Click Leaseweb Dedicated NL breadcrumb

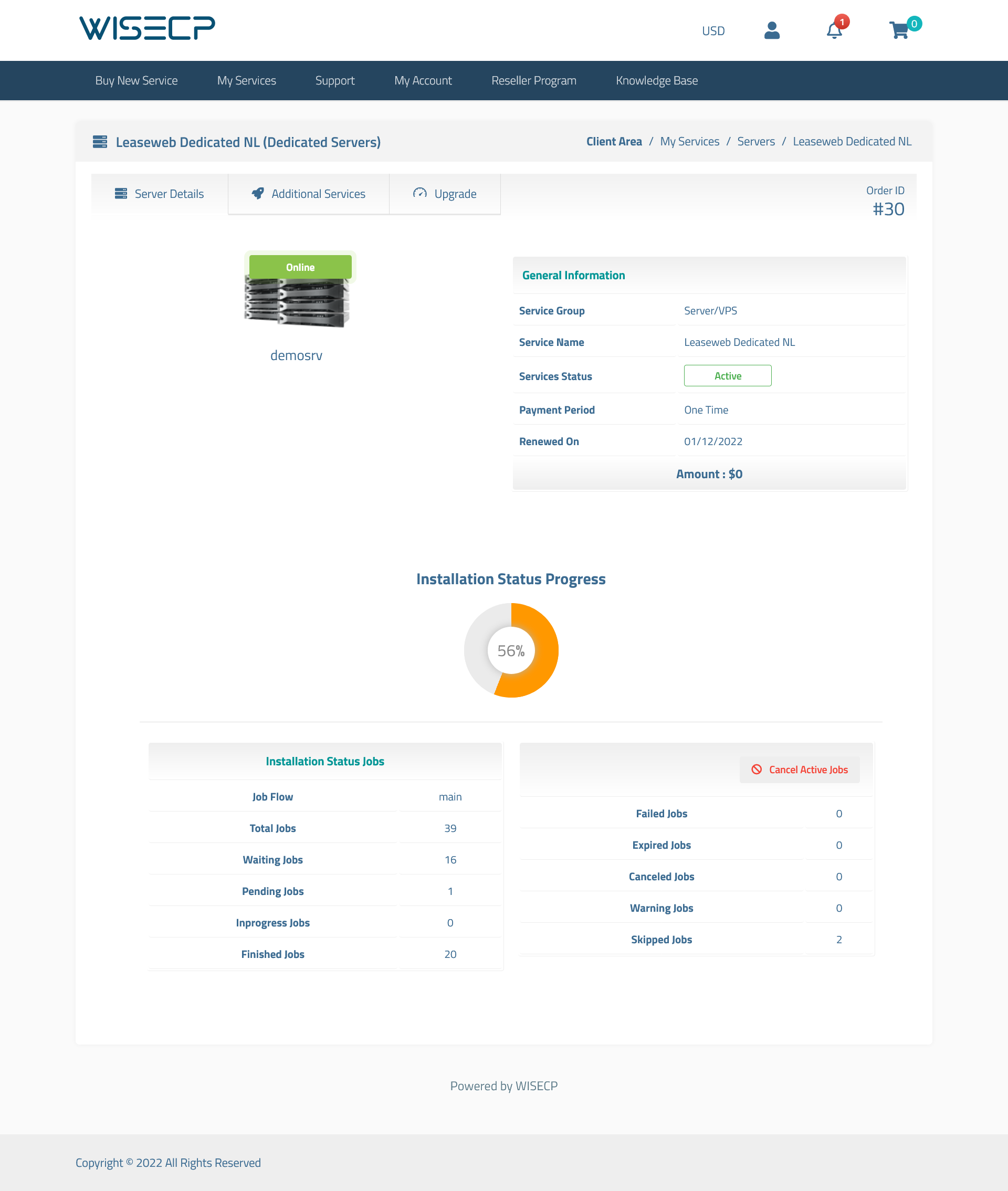(852, 142)
